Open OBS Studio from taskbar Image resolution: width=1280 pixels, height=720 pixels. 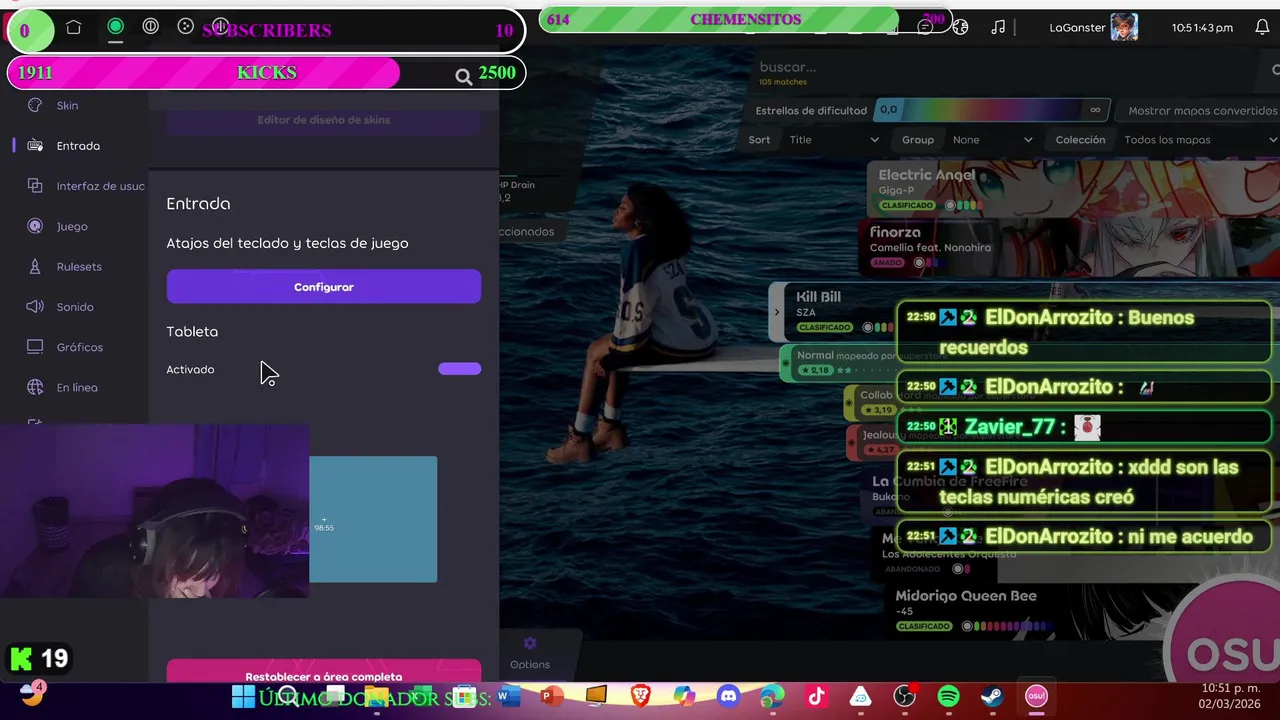[905, 696]
